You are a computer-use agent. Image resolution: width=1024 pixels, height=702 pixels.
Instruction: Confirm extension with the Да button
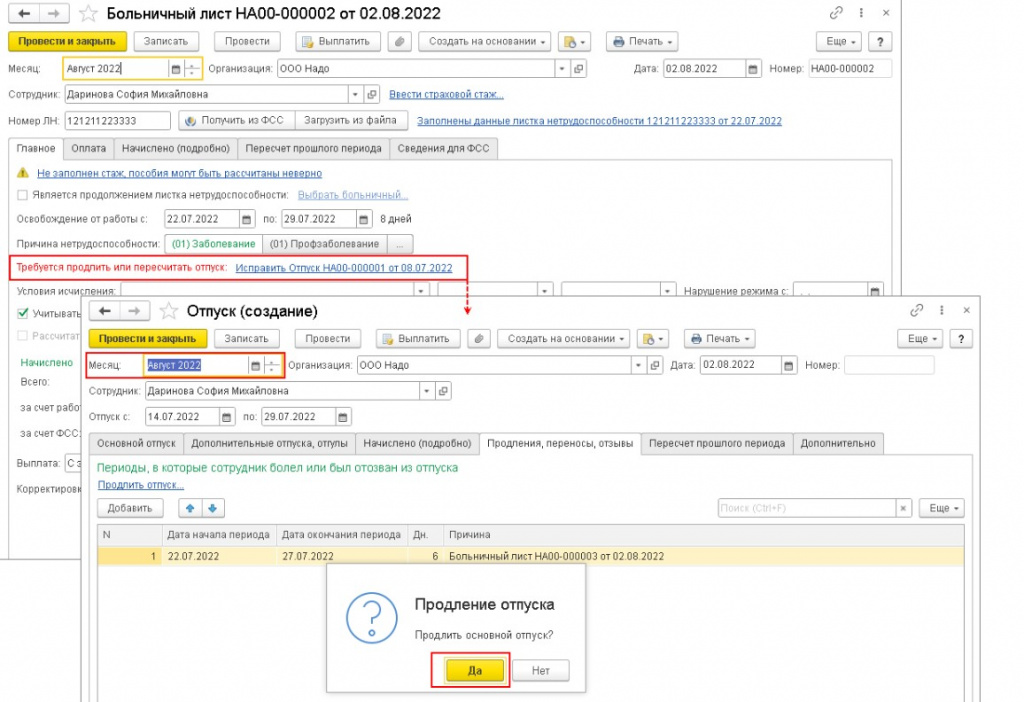click(x=475, y=671)
